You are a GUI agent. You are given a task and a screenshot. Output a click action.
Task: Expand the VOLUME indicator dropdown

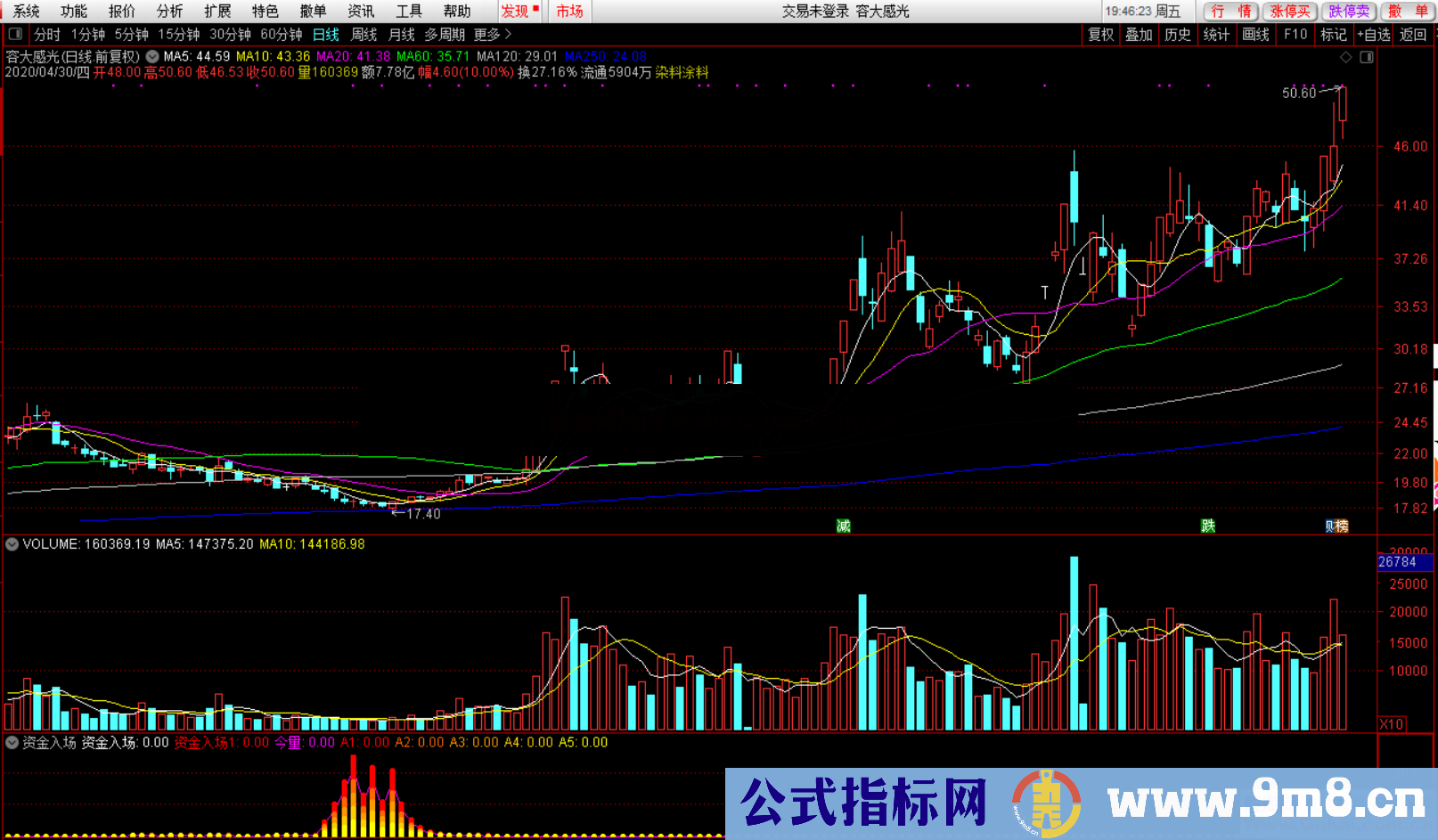(x=12, y=544)
